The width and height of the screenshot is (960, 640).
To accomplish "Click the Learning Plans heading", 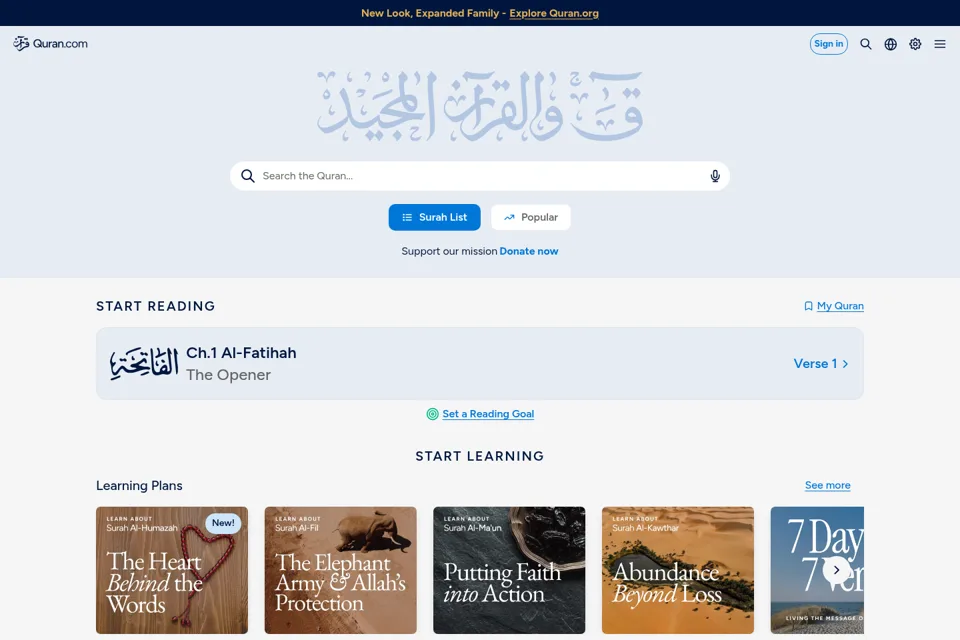I will tap(139, 486).
